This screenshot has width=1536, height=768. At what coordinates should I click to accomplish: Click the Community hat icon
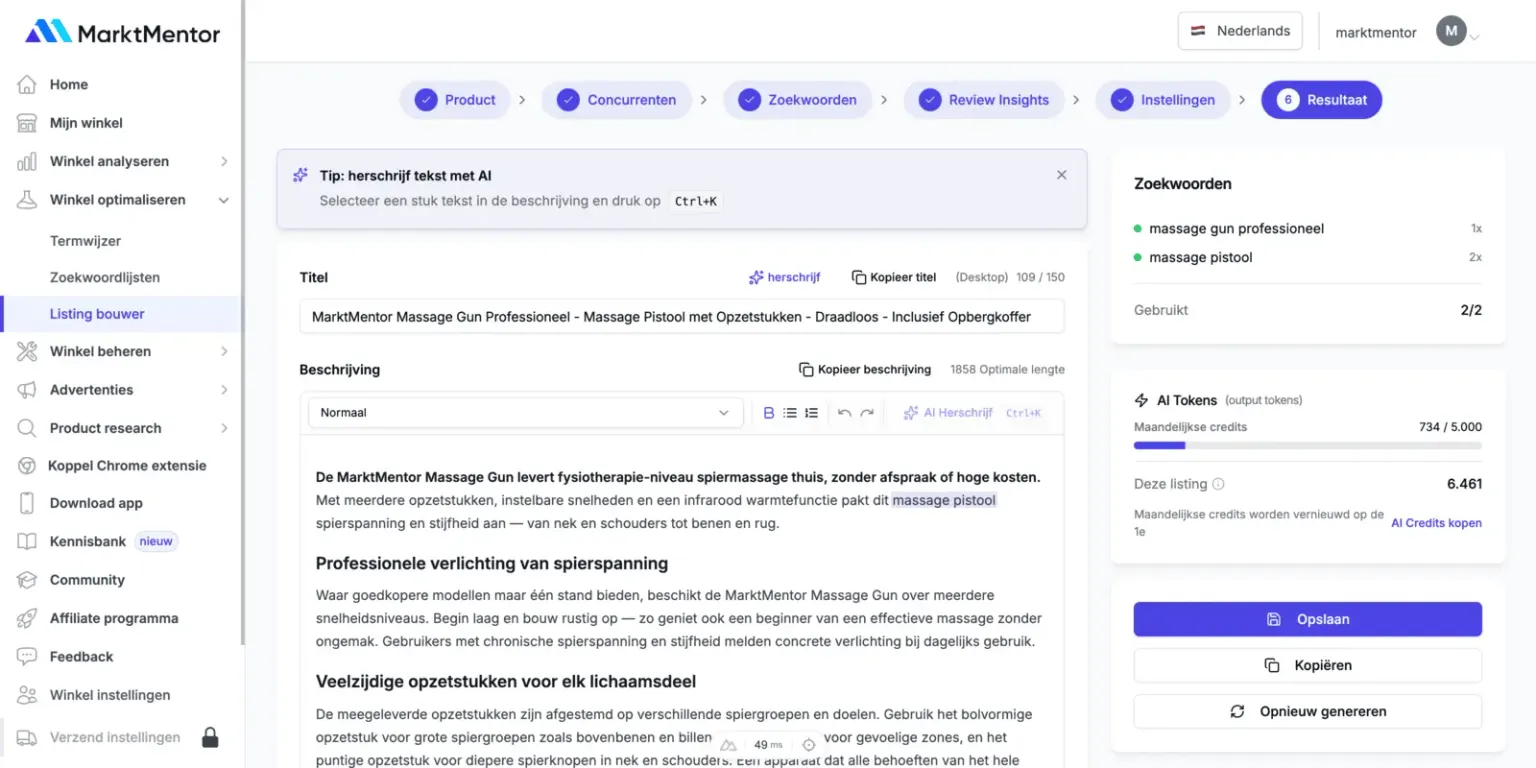pyautogui.click(x=27, y=580)
